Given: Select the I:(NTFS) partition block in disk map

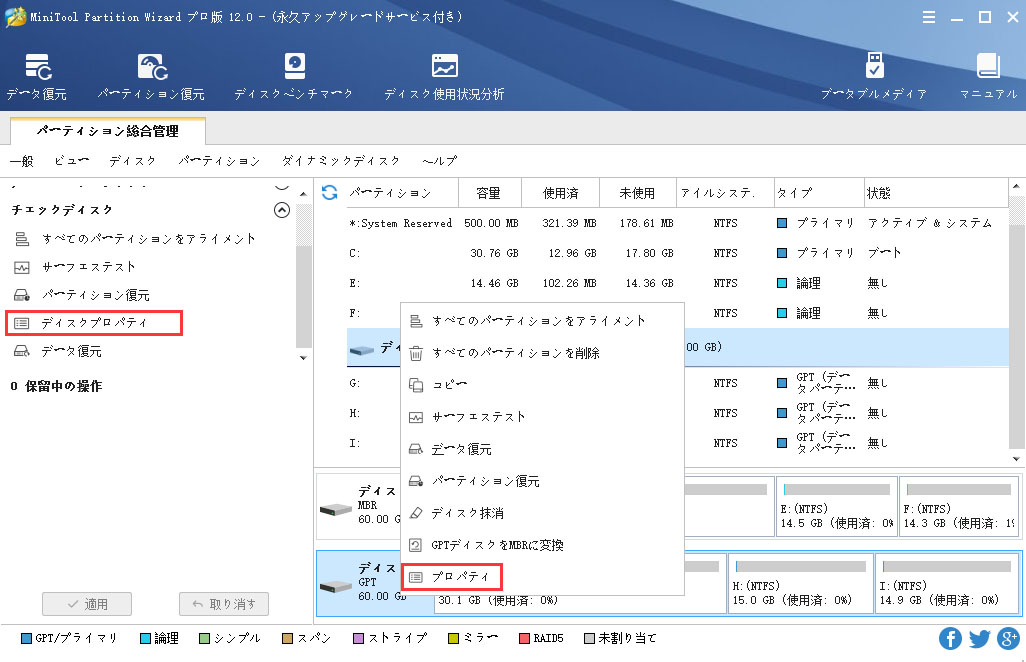Looking at the screenshot, I should click(947, 584).
